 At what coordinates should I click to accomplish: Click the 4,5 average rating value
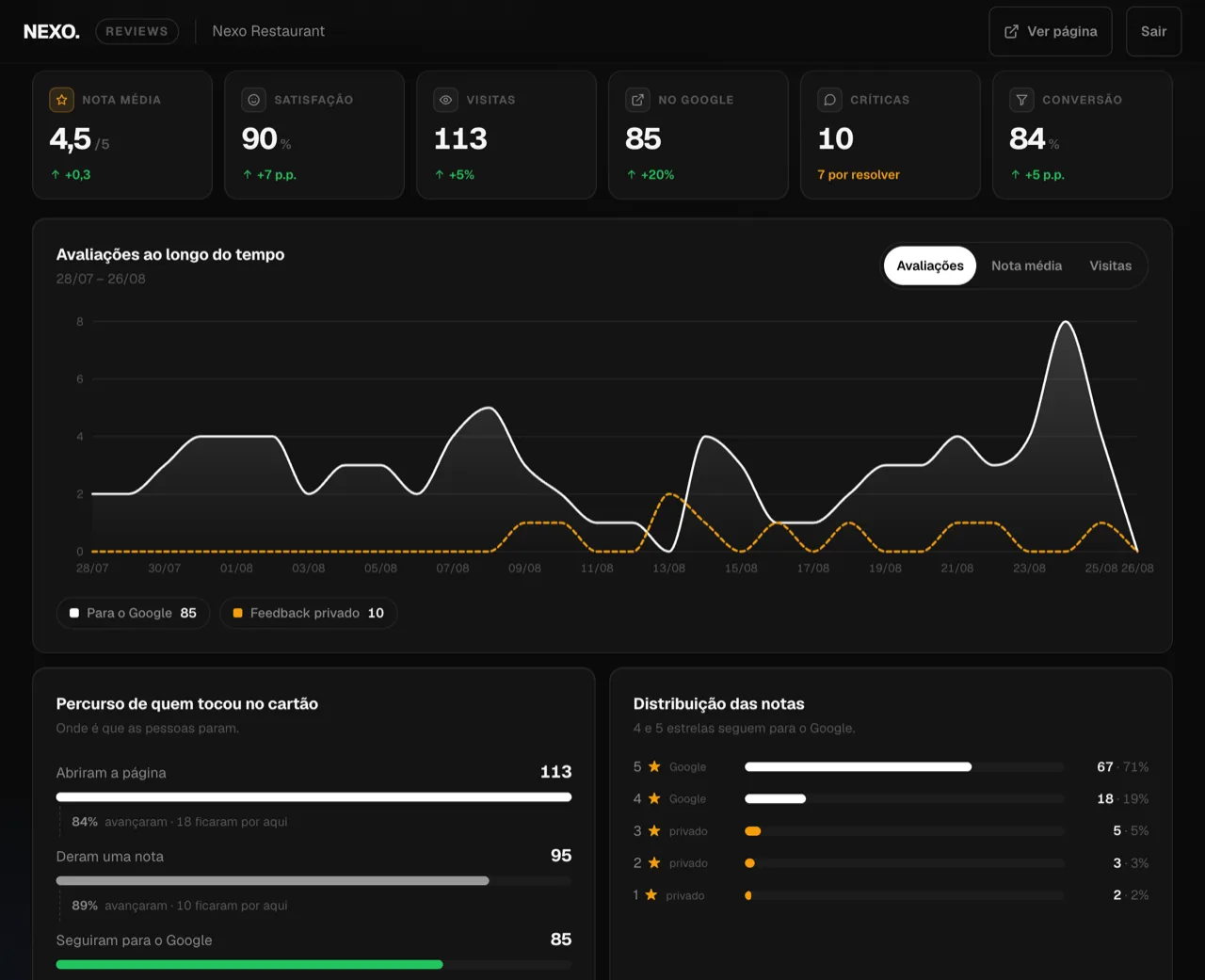point(71,139)
